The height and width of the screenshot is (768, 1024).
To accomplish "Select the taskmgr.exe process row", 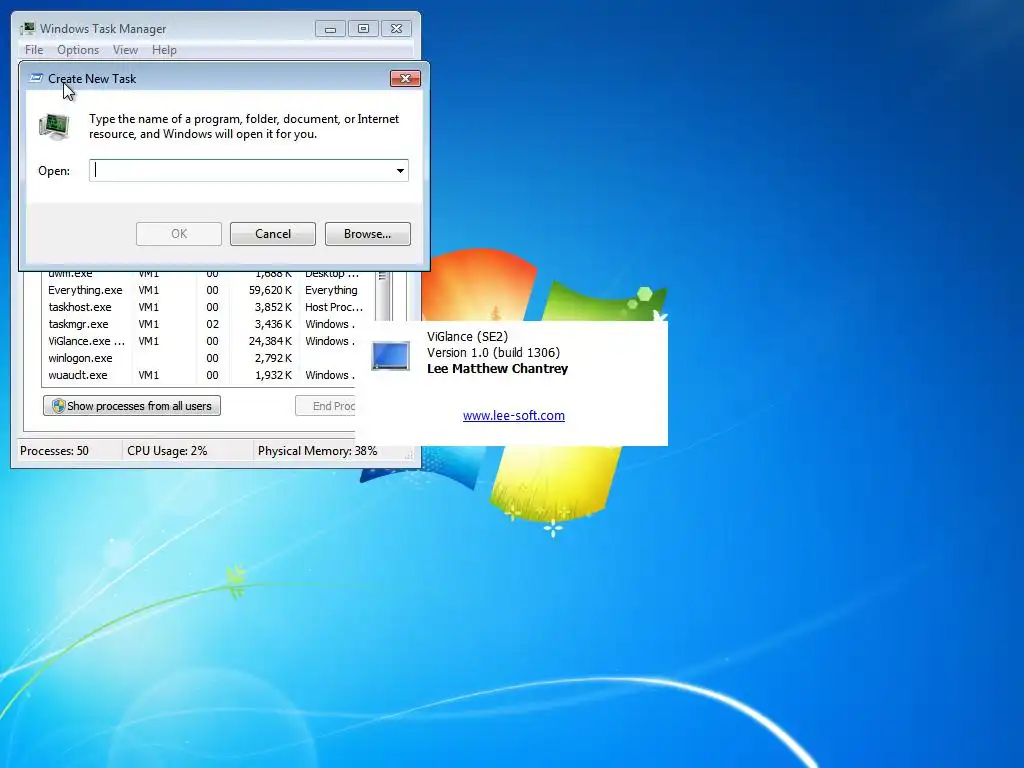I will 199,324.
